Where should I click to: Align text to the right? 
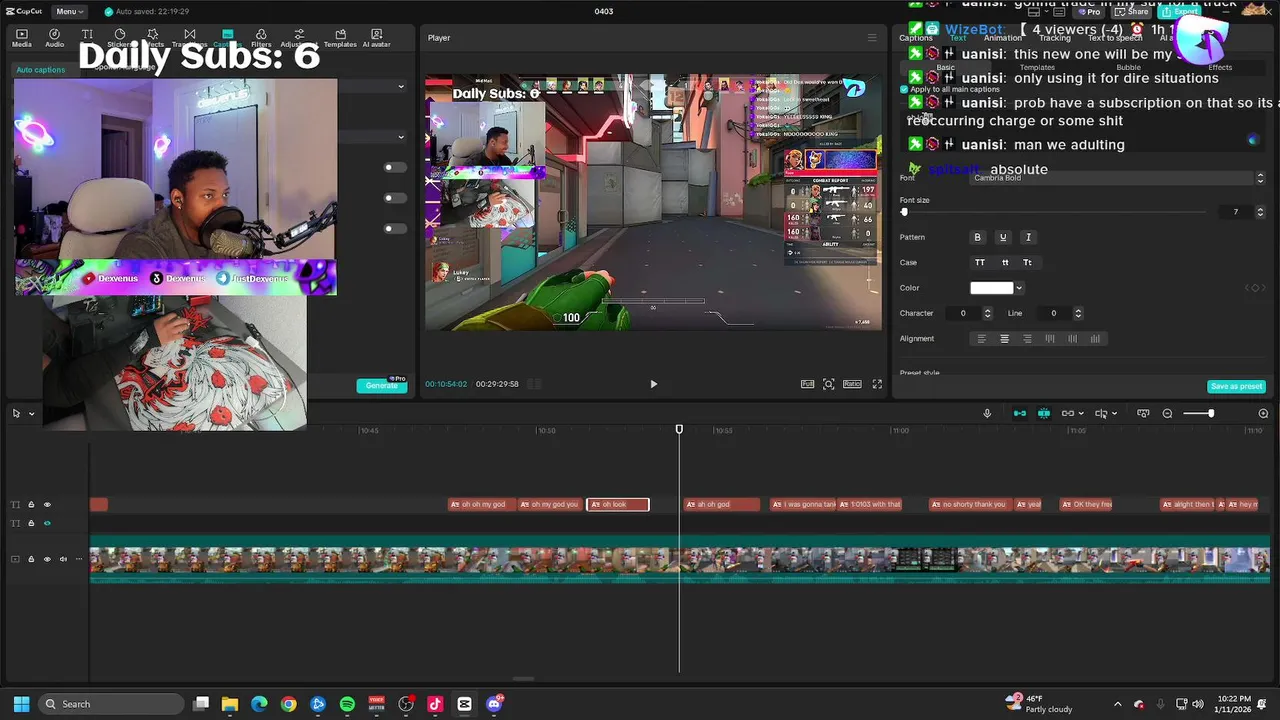pyautogui.click(x=1027, y=339)
